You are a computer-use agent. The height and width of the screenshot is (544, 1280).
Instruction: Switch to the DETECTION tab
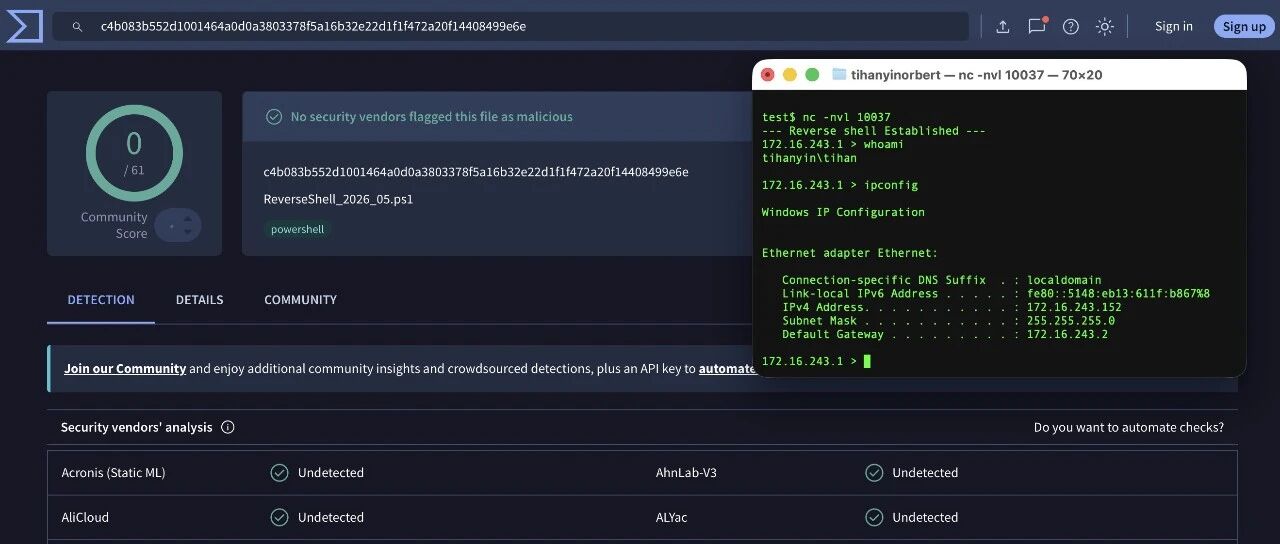click(101, 300)
